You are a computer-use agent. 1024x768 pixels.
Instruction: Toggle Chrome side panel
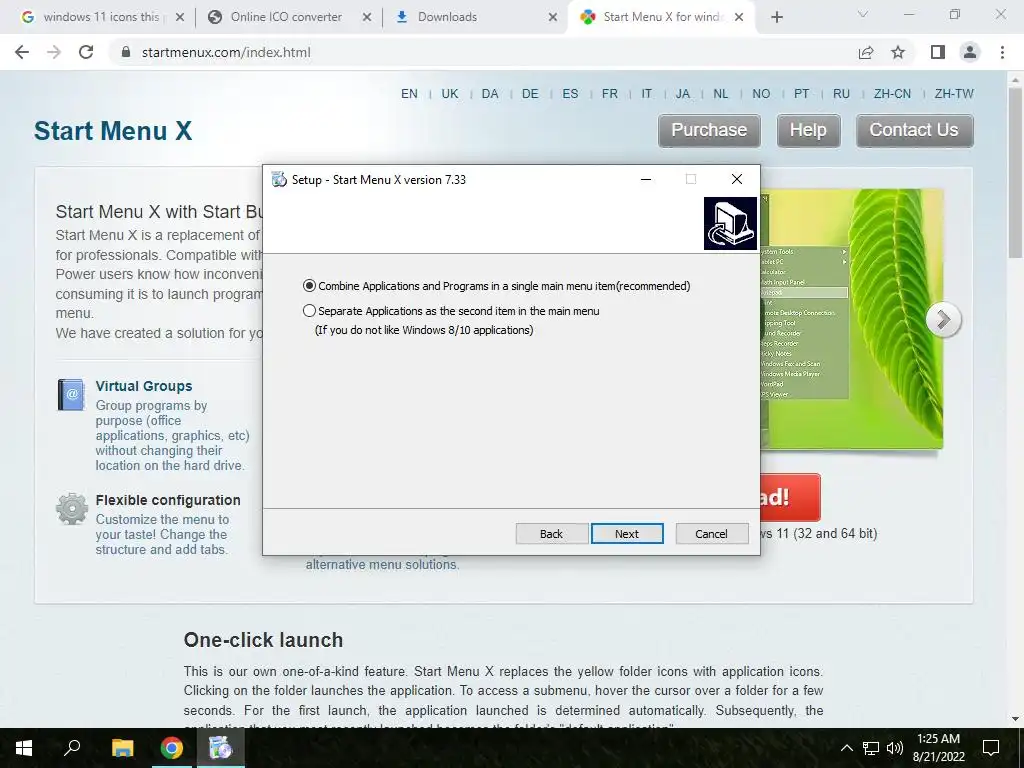[x=938, y=52]
